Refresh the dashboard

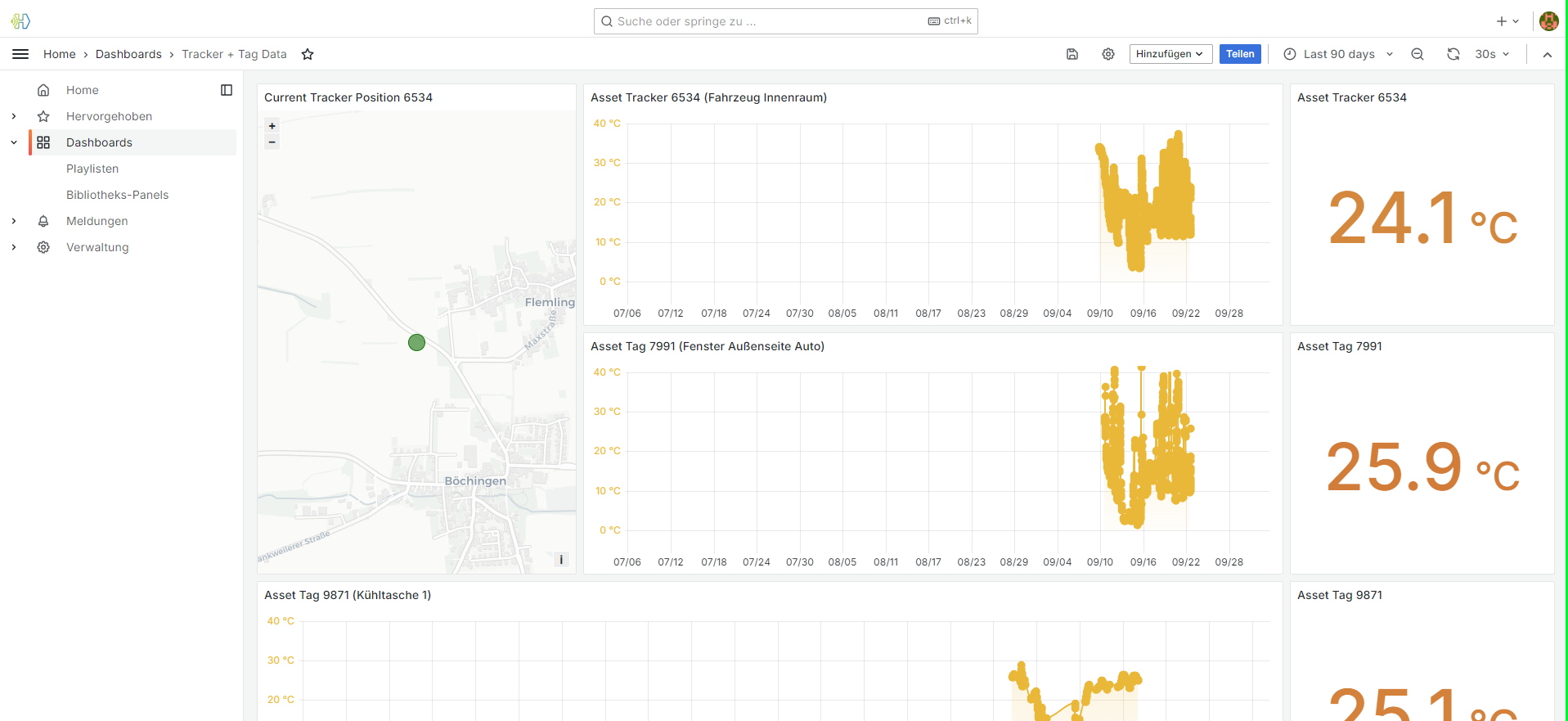[x=1453, y=54]
